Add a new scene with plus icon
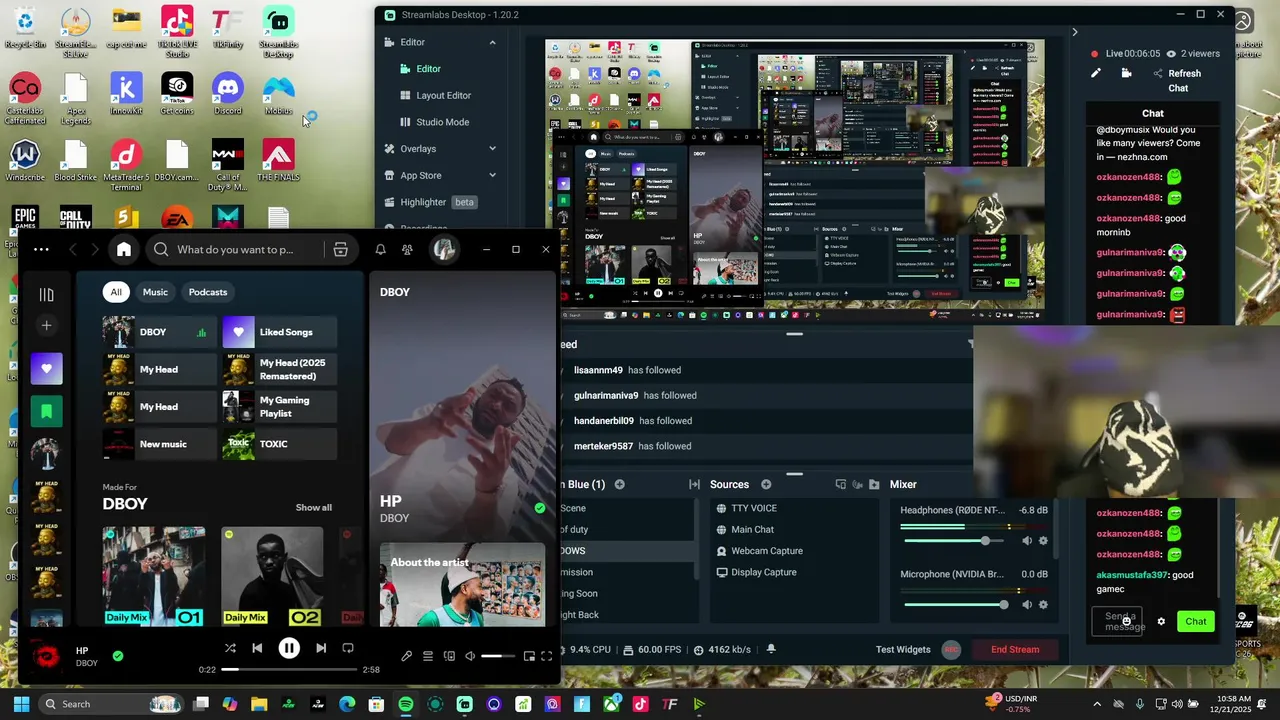 point(619,484)
